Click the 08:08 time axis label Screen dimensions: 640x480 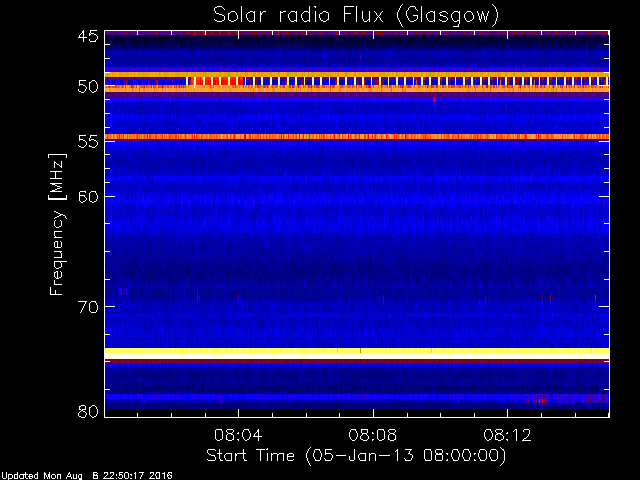(373, 435)
